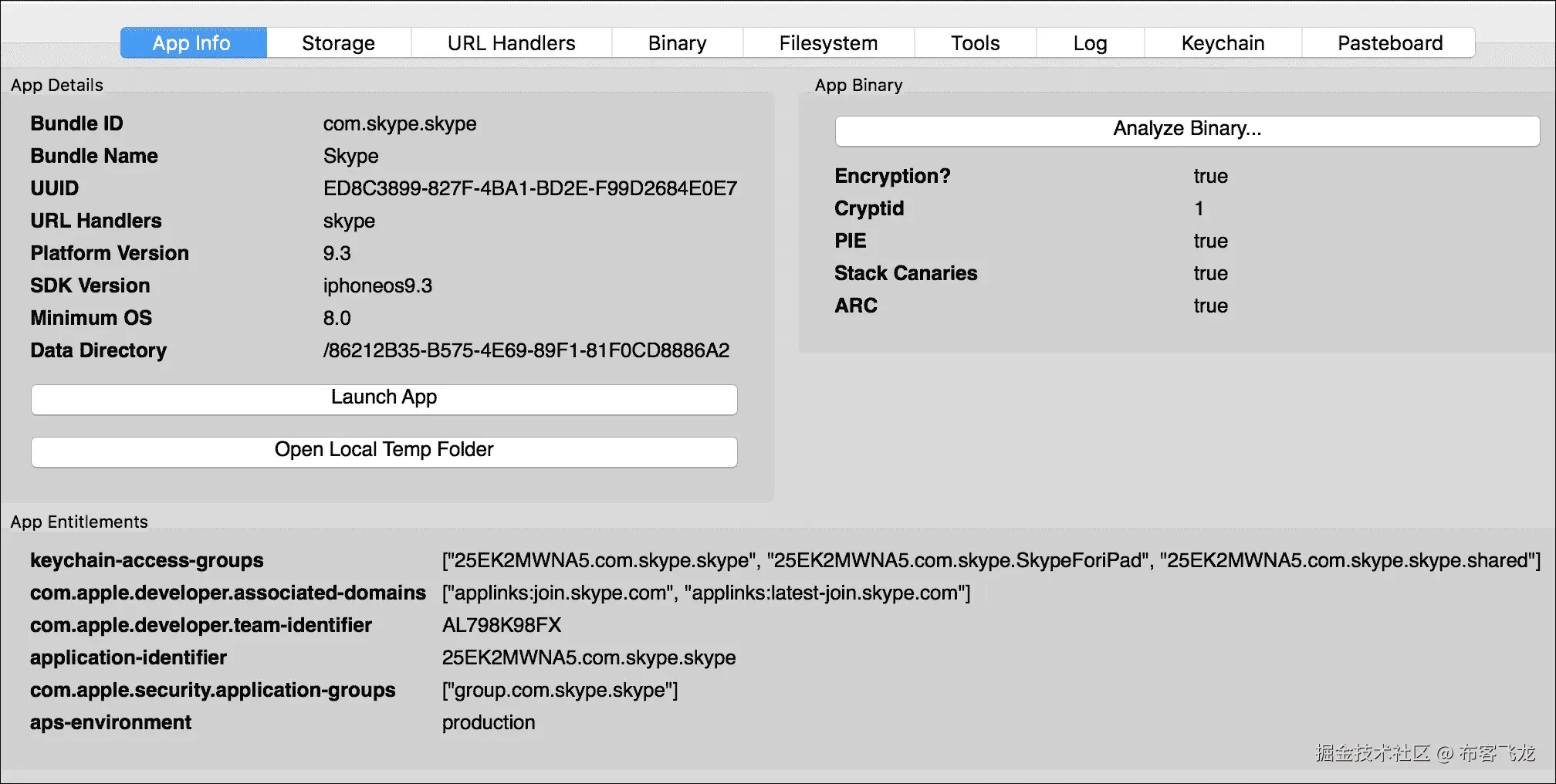Select the UUID value text
The height and width of the screenshot is (784, 1556).
pos(529,189)
